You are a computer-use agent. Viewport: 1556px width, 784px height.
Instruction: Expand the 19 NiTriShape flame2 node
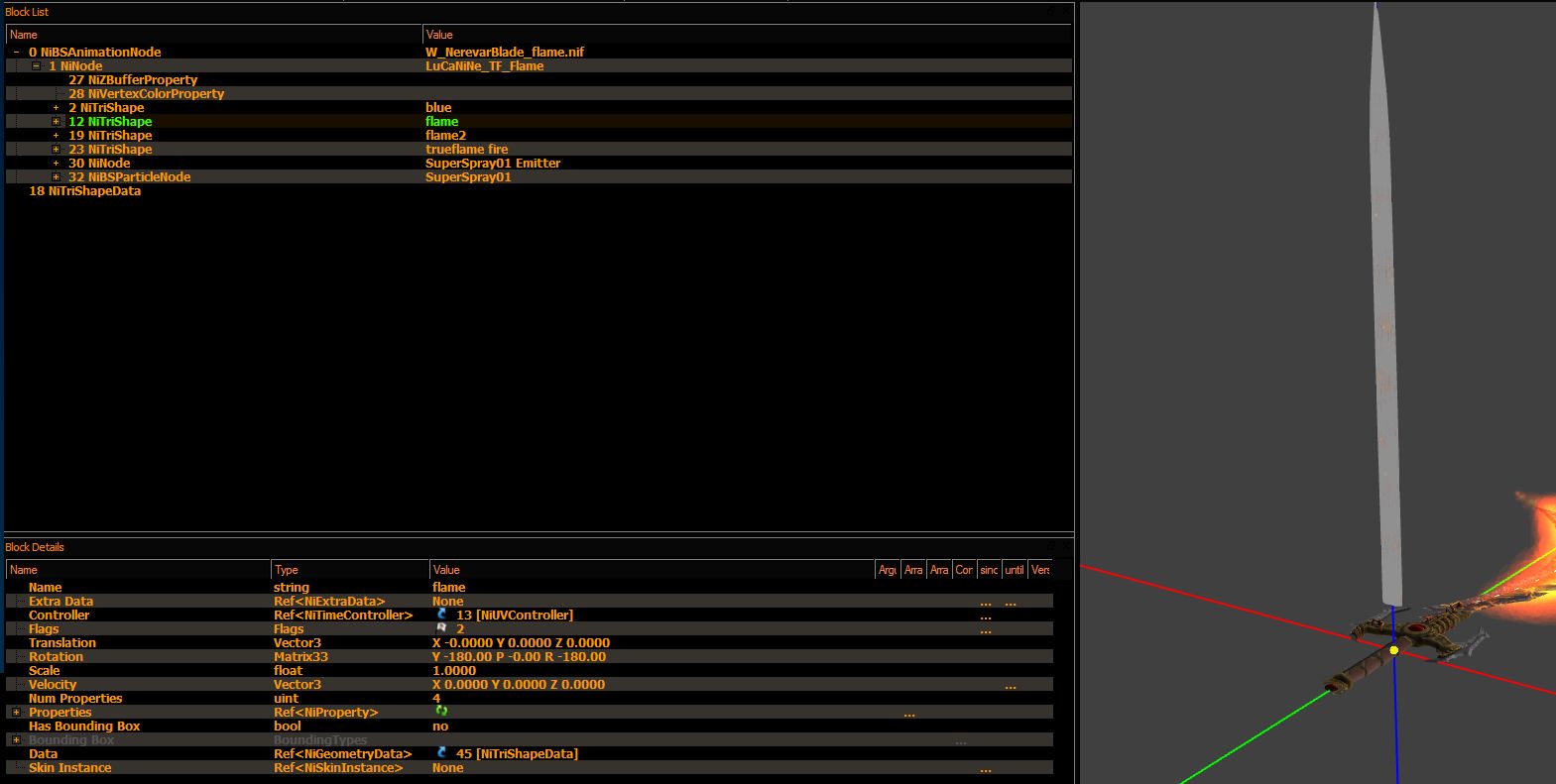pos(56,135)
